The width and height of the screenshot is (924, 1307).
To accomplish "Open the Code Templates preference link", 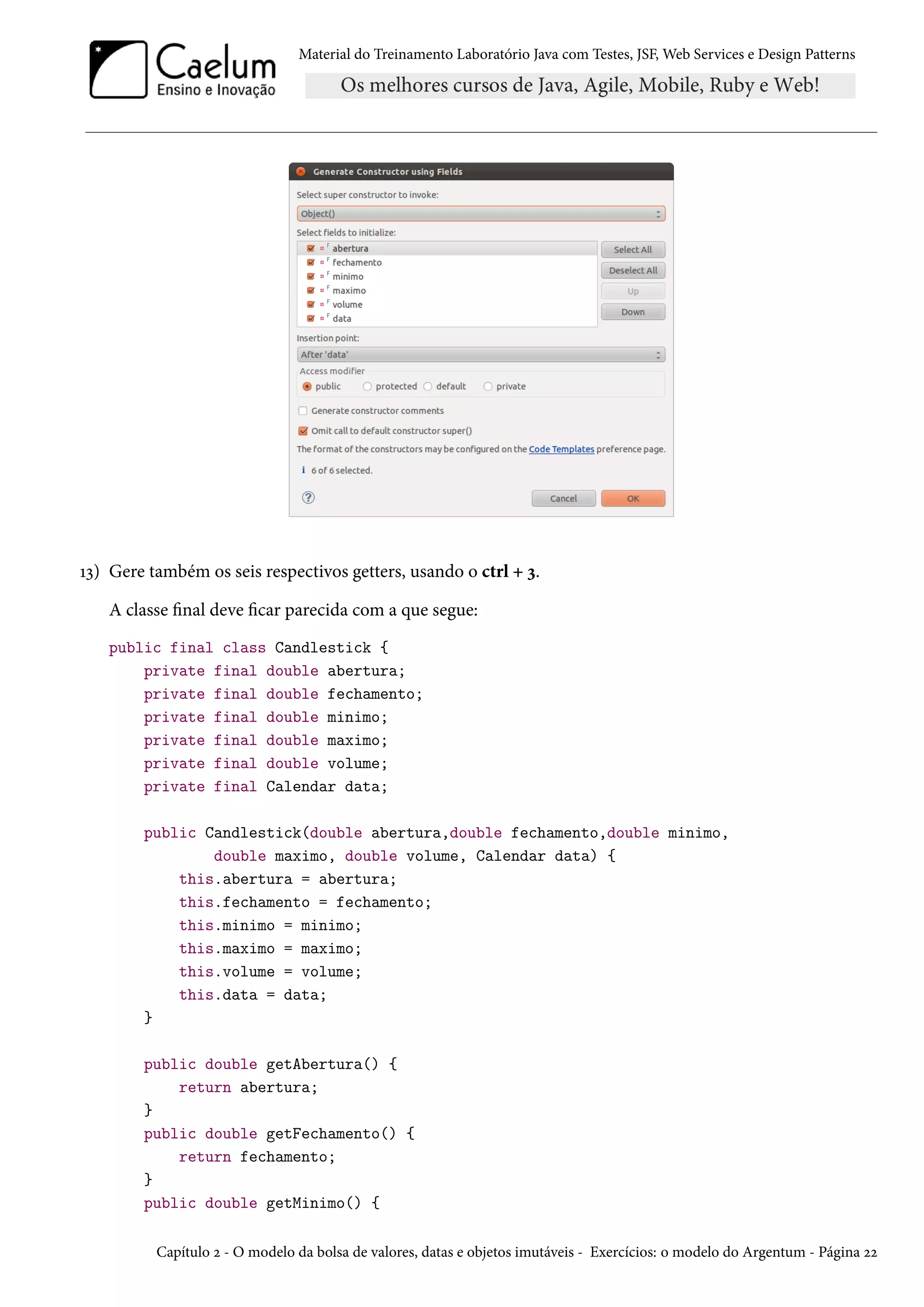I will pyautogui.click(x=562, y=449).
